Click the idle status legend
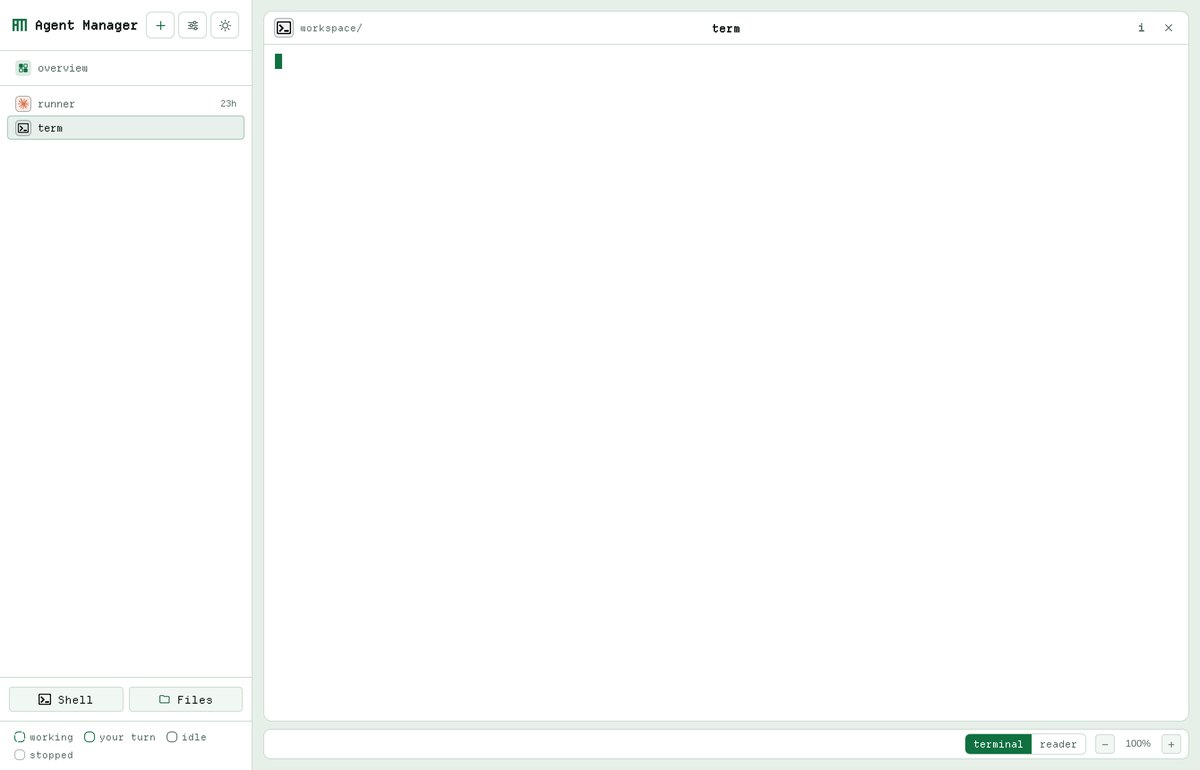 [187, 737]
